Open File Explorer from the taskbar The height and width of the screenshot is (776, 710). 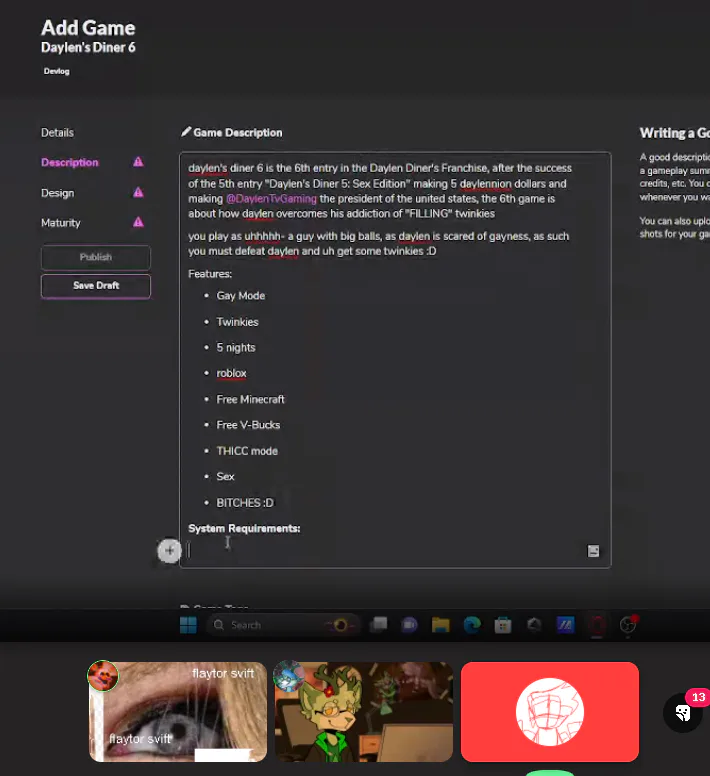pos(440,625)
